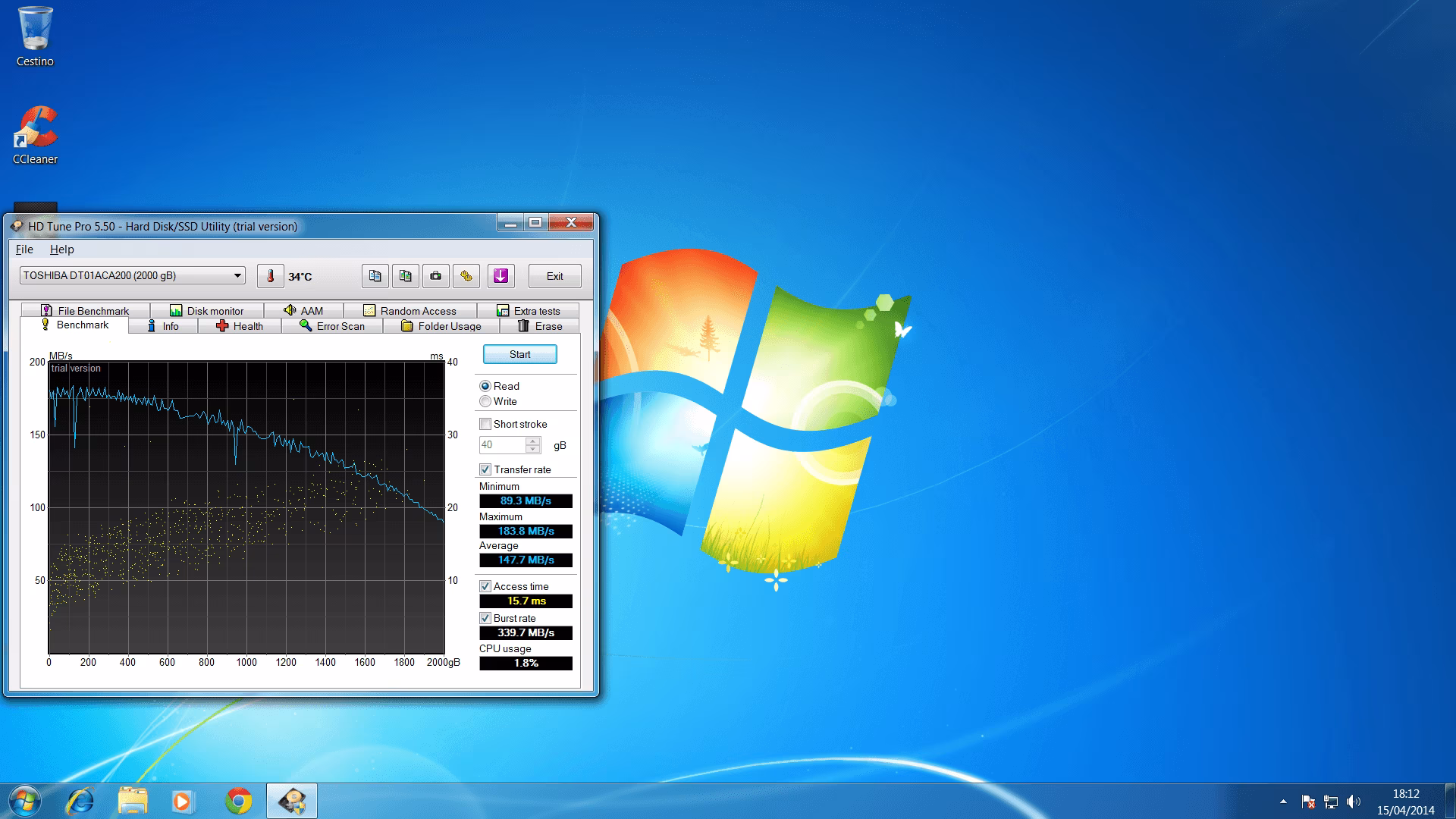Launch Google Chrome from the taskbar
This screenshot has width=1456, height=819.
tap(239, 801)
